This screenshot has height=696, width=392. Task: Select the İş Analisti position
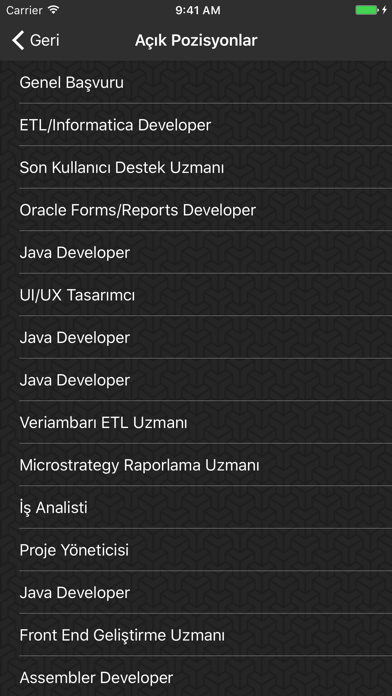[x=196, y=508]
